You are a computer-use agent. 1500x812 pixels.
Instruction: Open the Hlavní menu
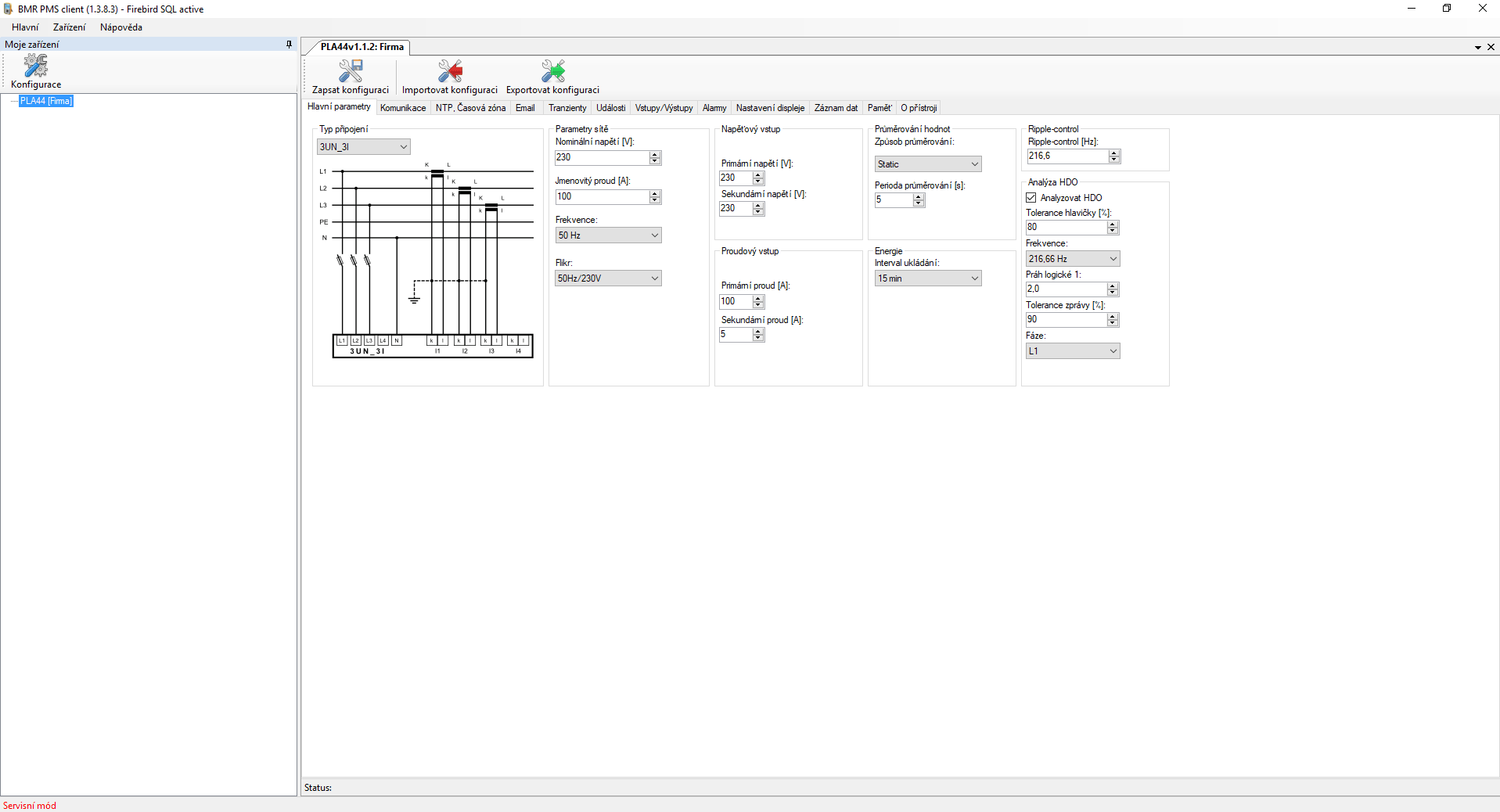point(25,27)
